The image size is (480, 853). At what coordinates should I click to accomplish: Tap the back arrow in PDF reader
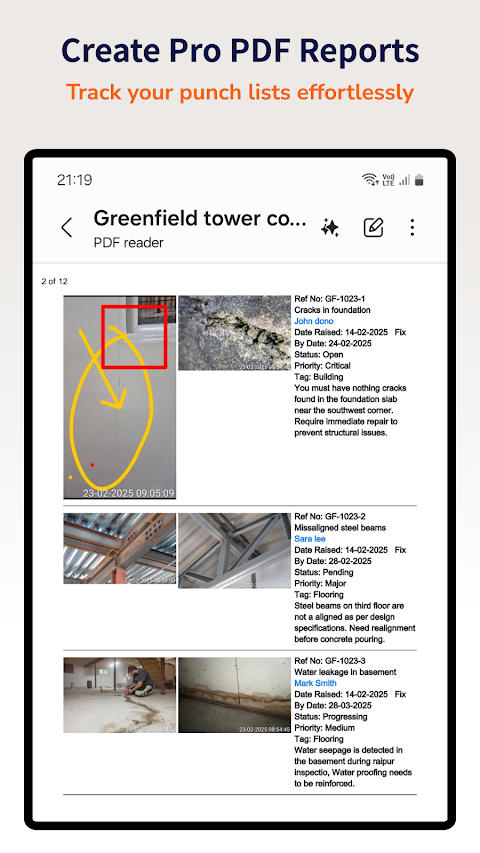67,227
